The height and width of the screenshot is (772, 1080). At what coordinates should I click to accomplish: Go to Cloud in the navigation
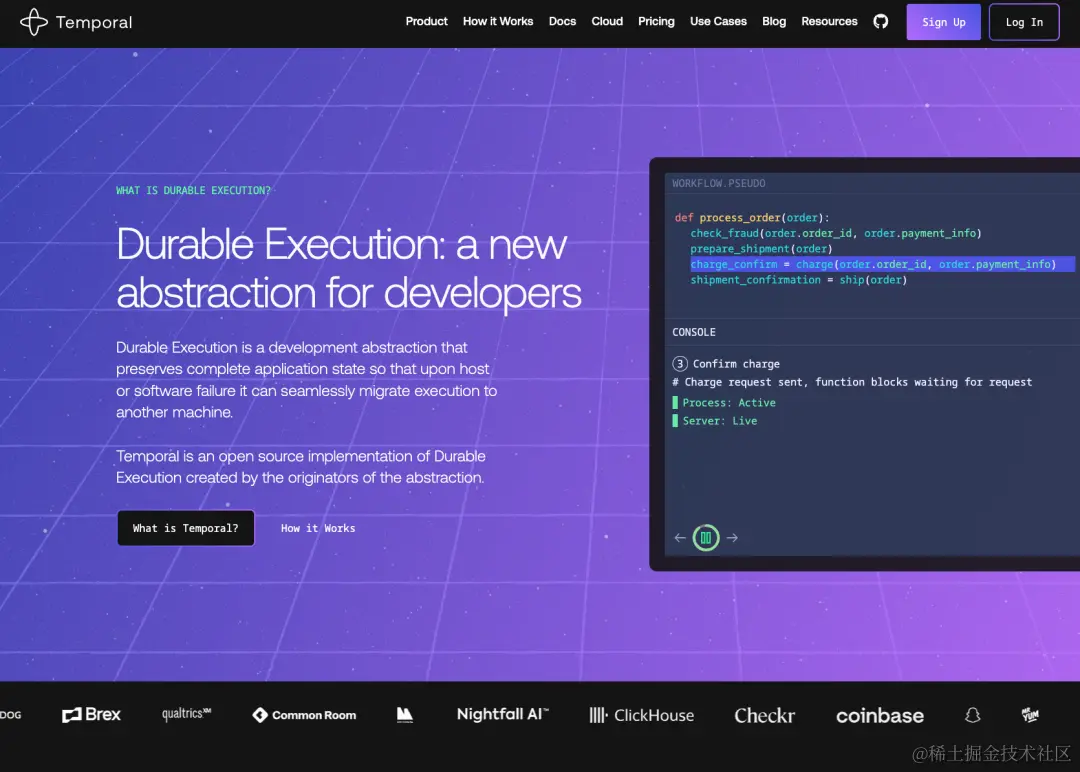[607, 21]
